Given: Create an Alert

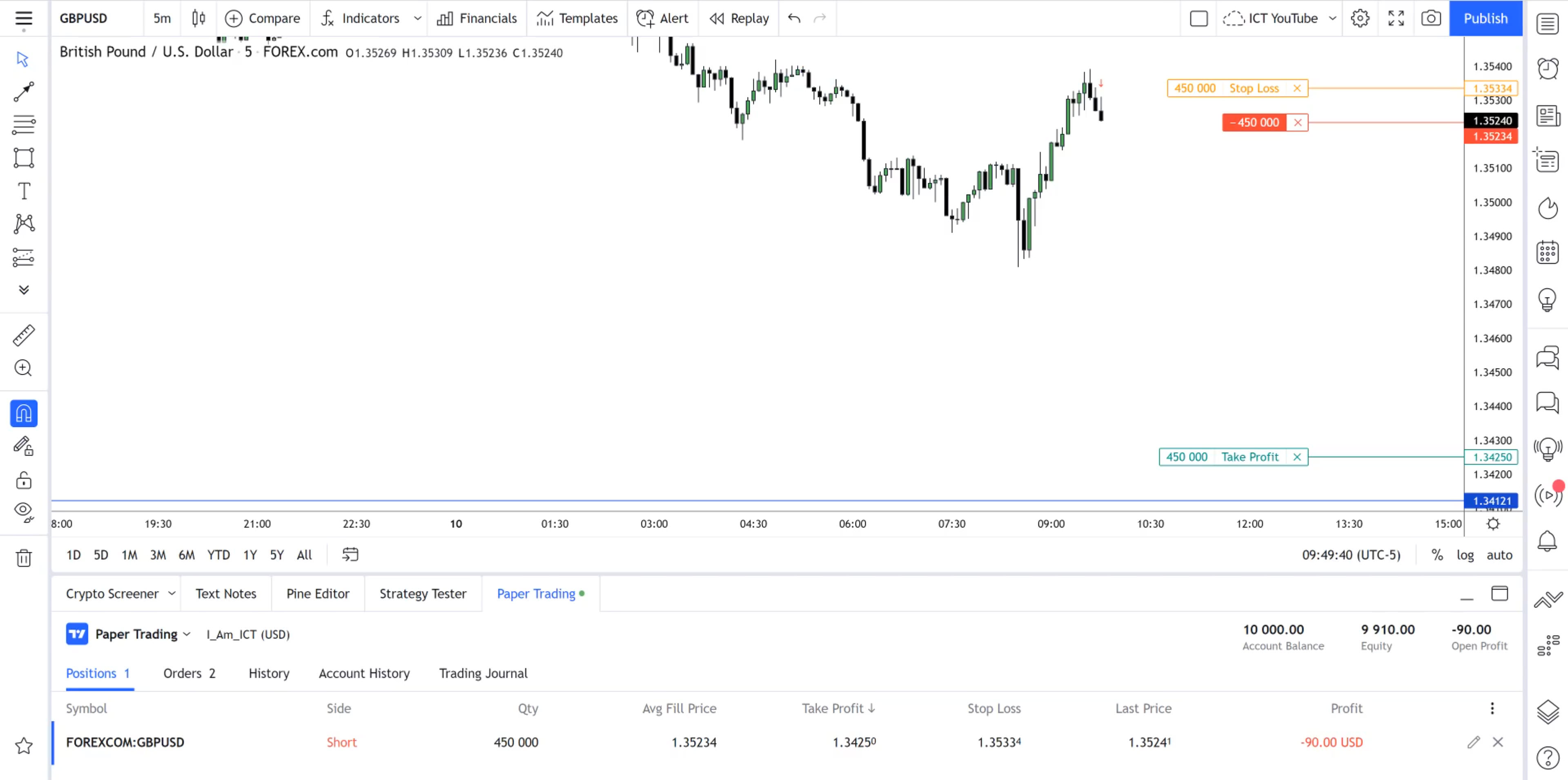Looking at the screenshot, I should click(663, 18).
